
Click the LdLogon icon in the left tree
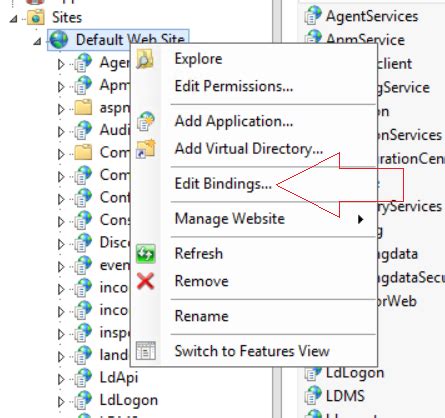click(83, 400)
